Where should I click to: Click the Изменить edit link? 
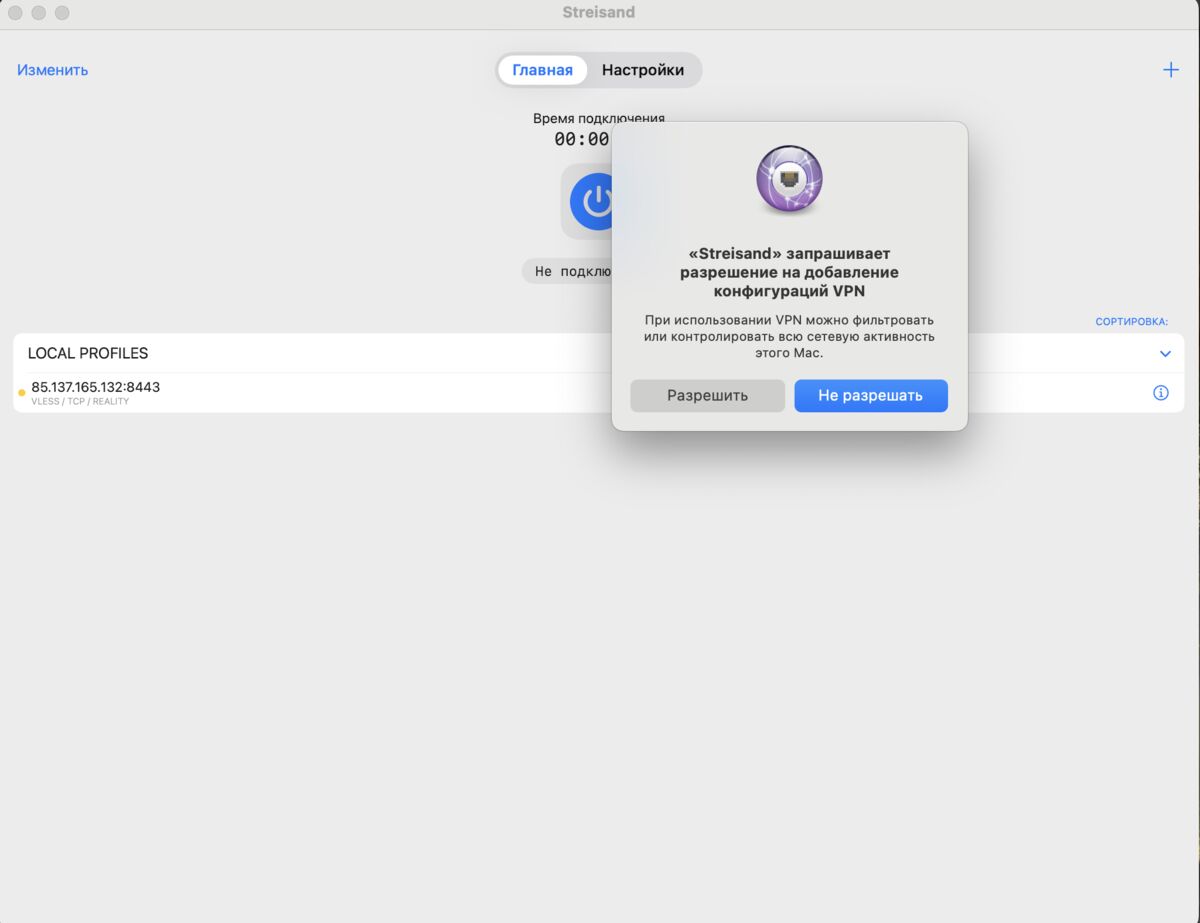[x=53, y=70]
